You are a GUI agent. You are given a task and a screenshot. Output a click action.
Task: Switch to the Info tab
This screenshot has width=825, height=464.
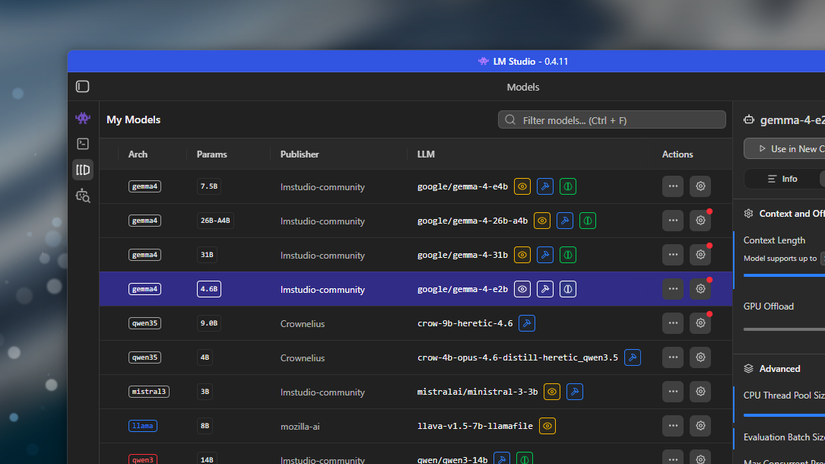tap(782, 179)
